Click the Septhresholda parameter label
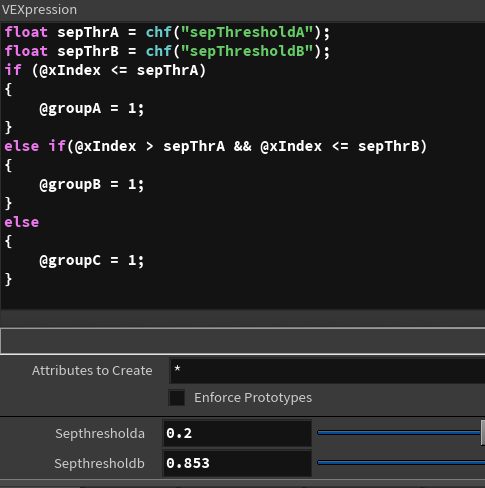 (x=100, y=433)
